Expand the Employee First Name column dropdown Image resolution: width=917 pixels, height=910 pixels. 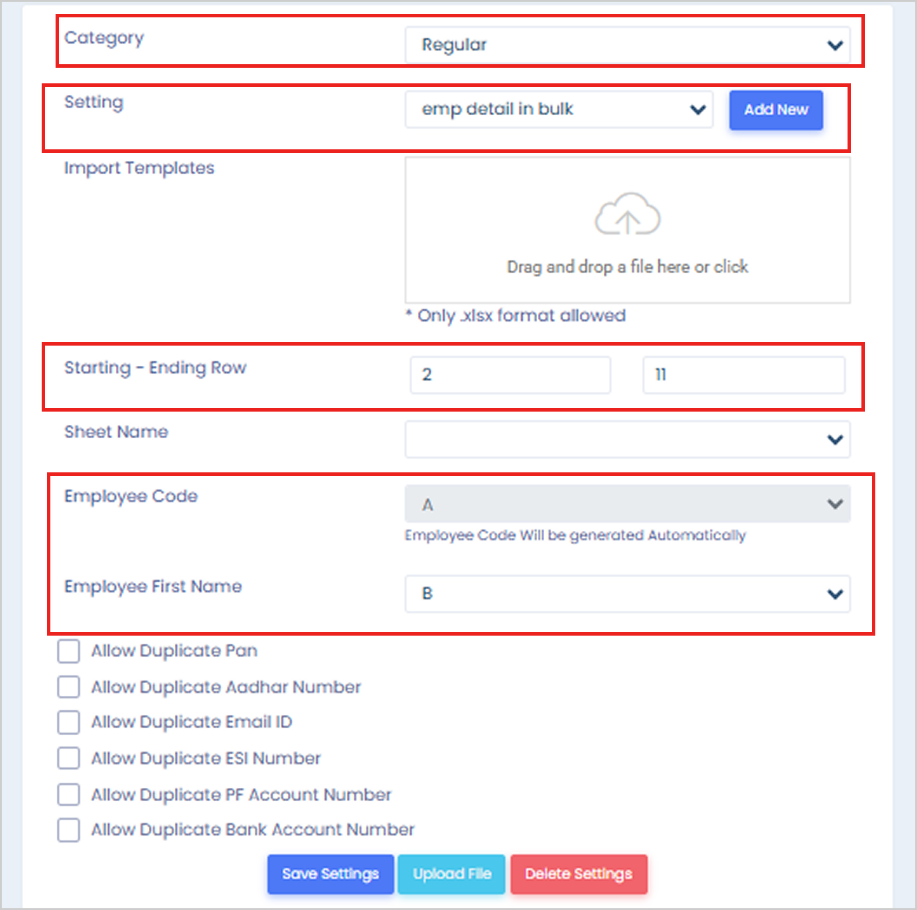[627, 594]
